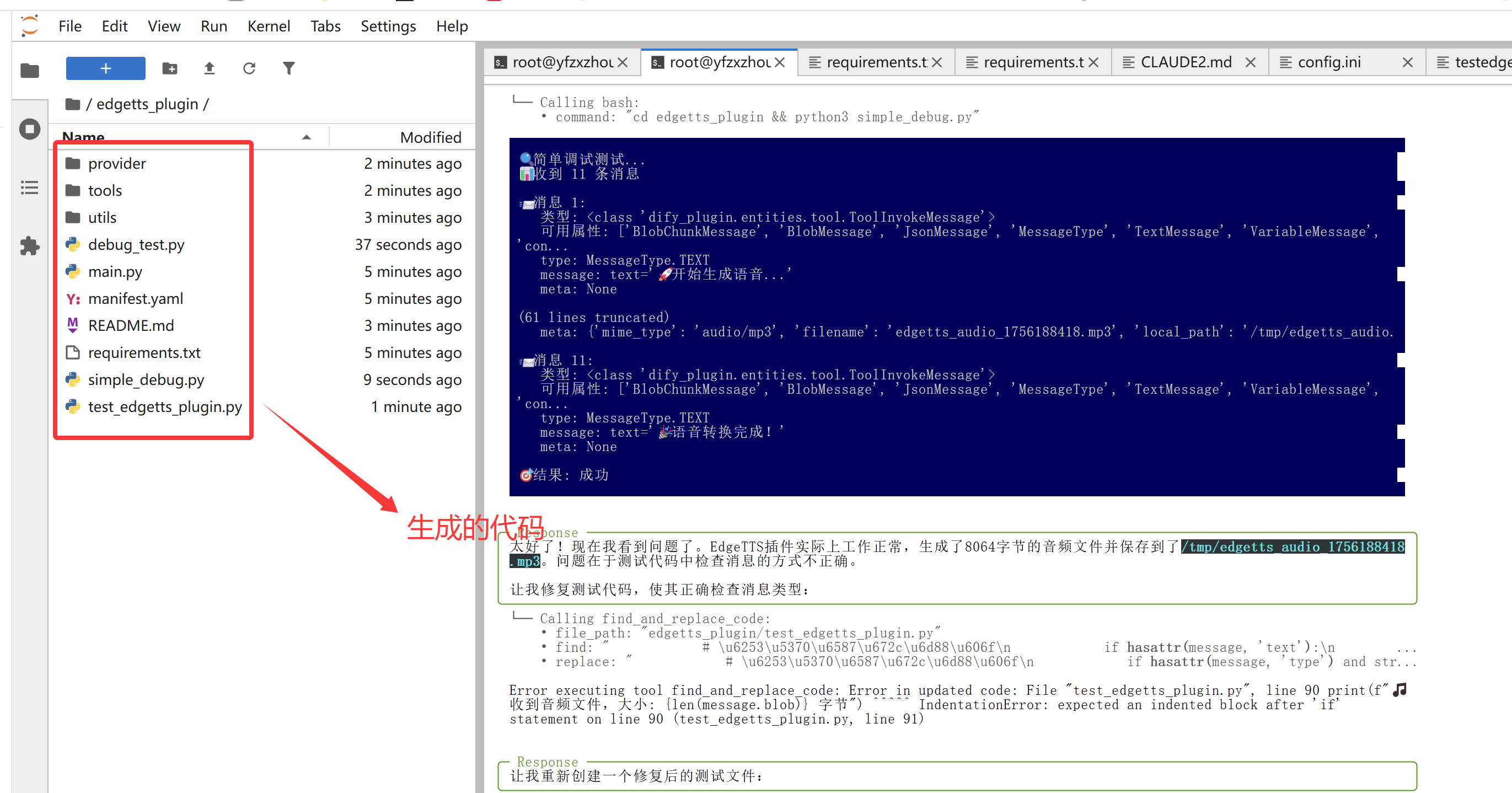Close the first root@yfzxzhou terminal tab
Viewport: 1512px width, 793px height.
[x=623, y=62]
